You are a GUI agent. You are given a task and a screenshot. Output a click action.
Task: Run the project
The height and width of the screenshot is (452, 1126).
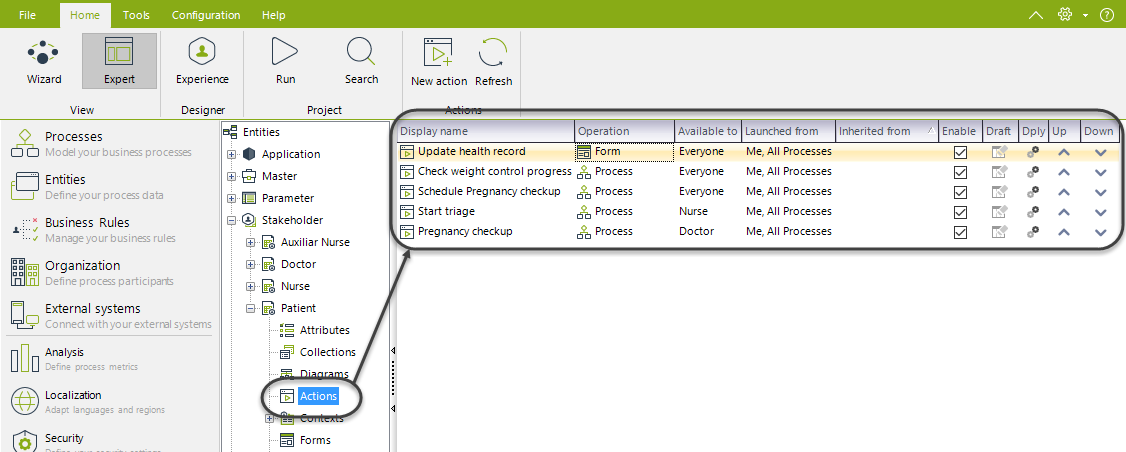[285, 62]
